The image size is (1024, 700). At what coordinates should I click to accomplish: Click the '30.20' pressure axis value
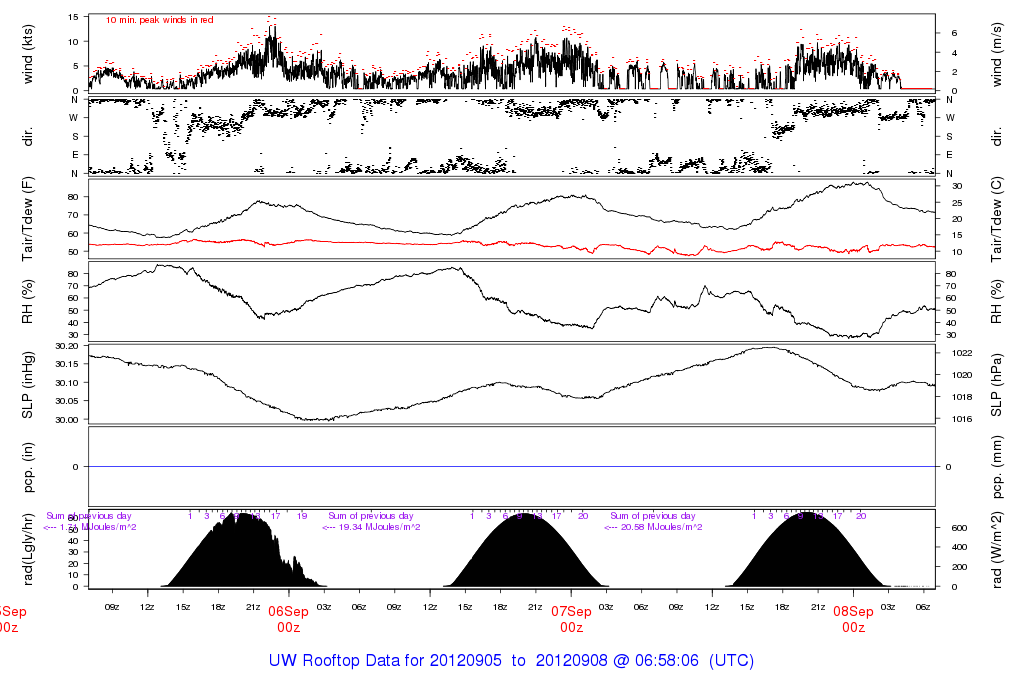point(67,346)
